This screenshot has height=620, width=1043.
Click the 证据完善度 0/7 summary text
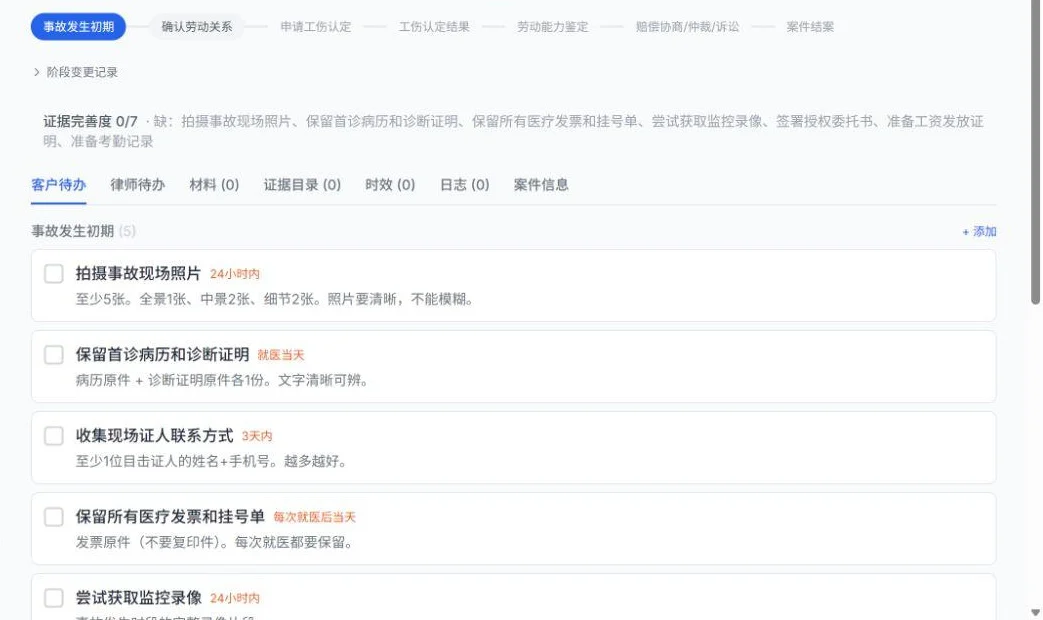click(90, 122)
